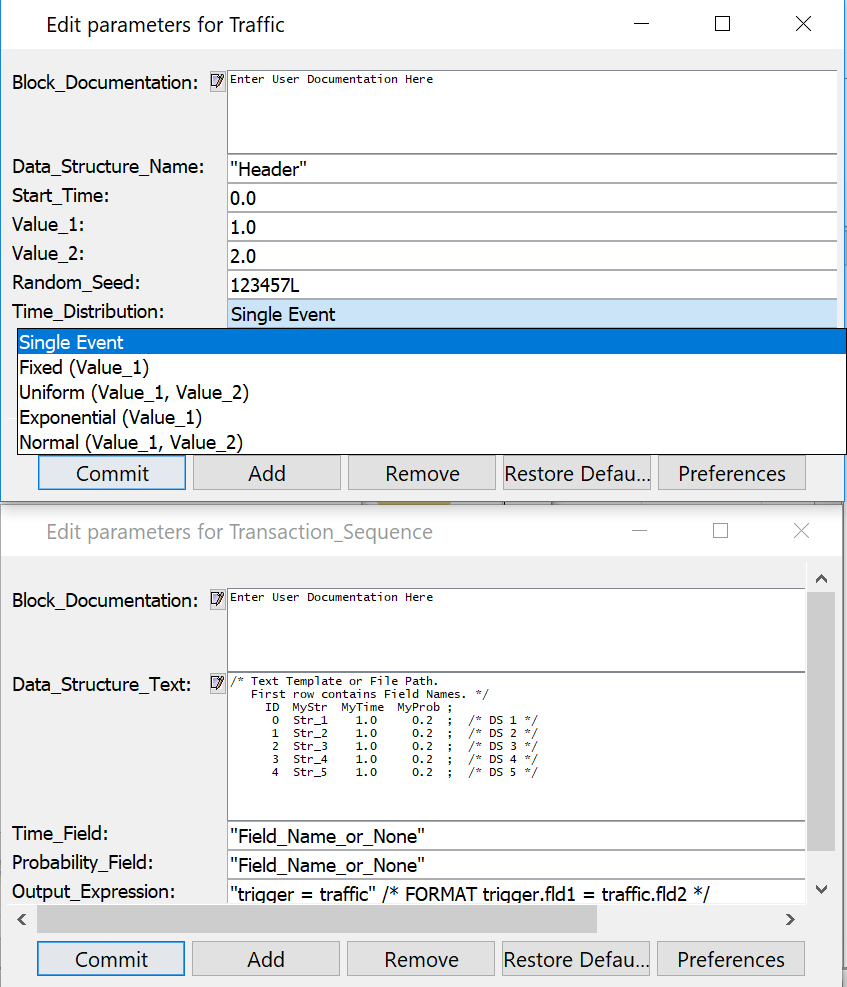The height and width of the screenshot is (987, 847).
Task: Click edit icon beside Block_Documentation in Traffic dialog
Action: 217,82
